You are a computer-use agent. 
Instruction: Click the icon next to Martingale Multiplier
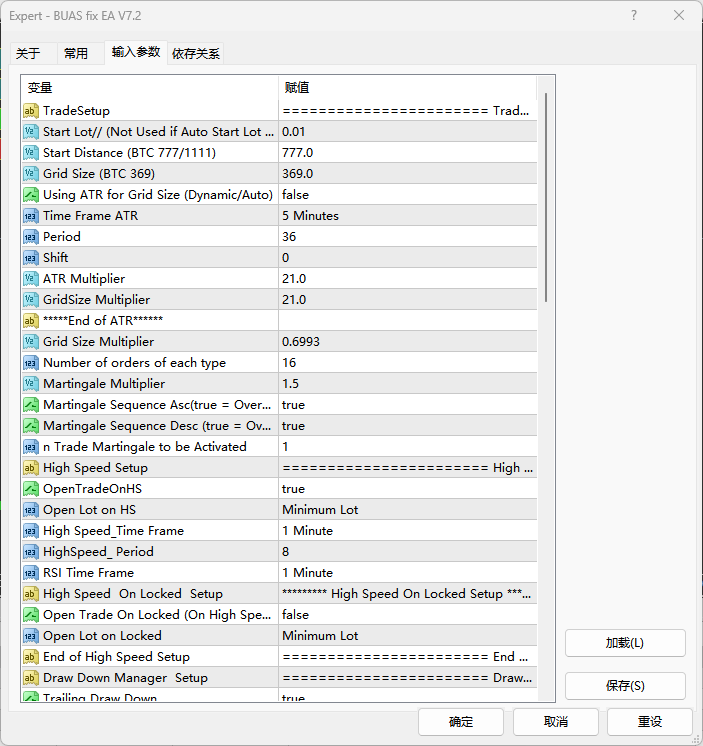click(31, 384)
